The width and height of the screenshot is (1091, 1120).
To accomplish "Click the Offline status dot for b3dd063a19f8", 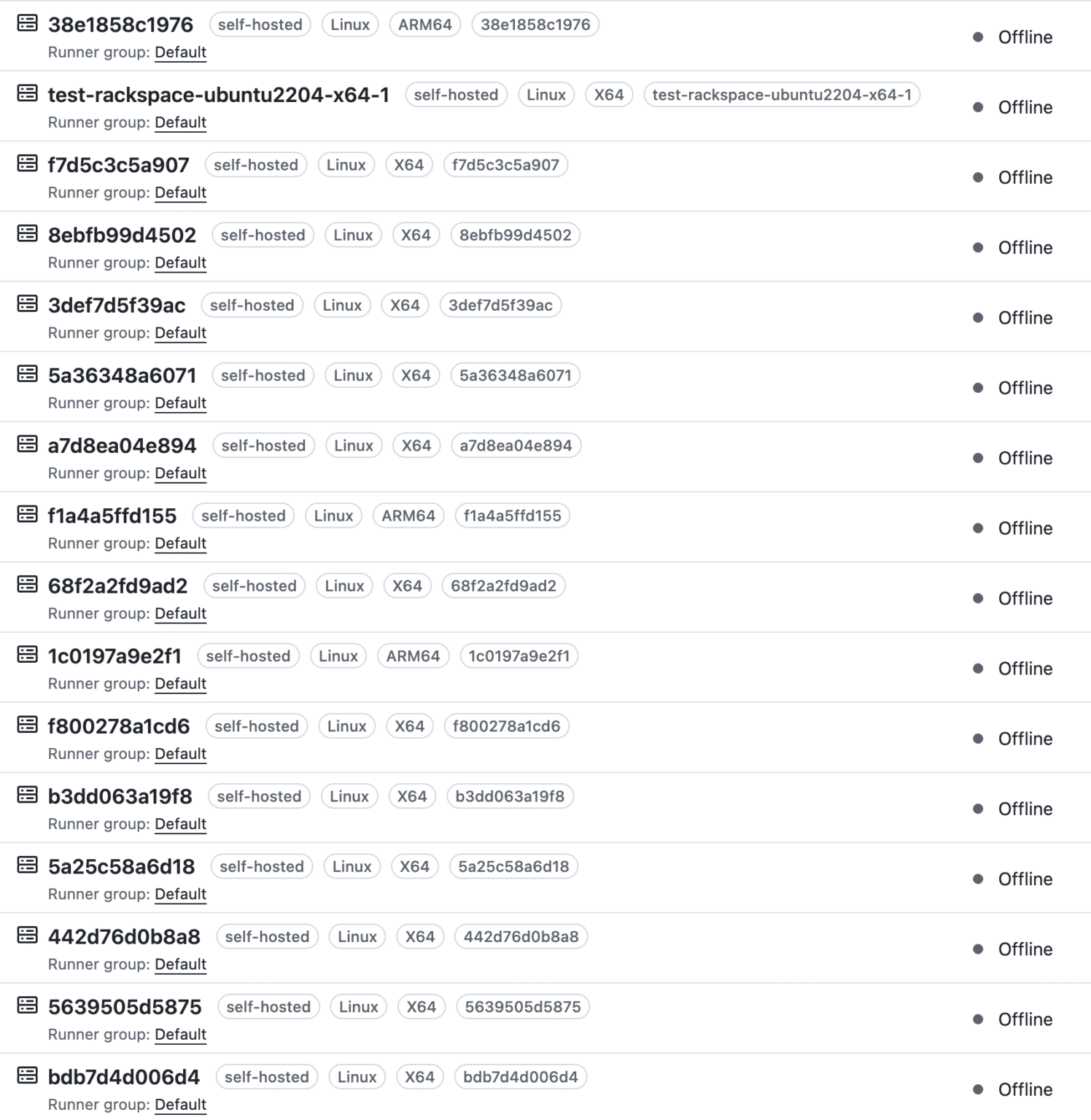I will (x=978, y=809).
